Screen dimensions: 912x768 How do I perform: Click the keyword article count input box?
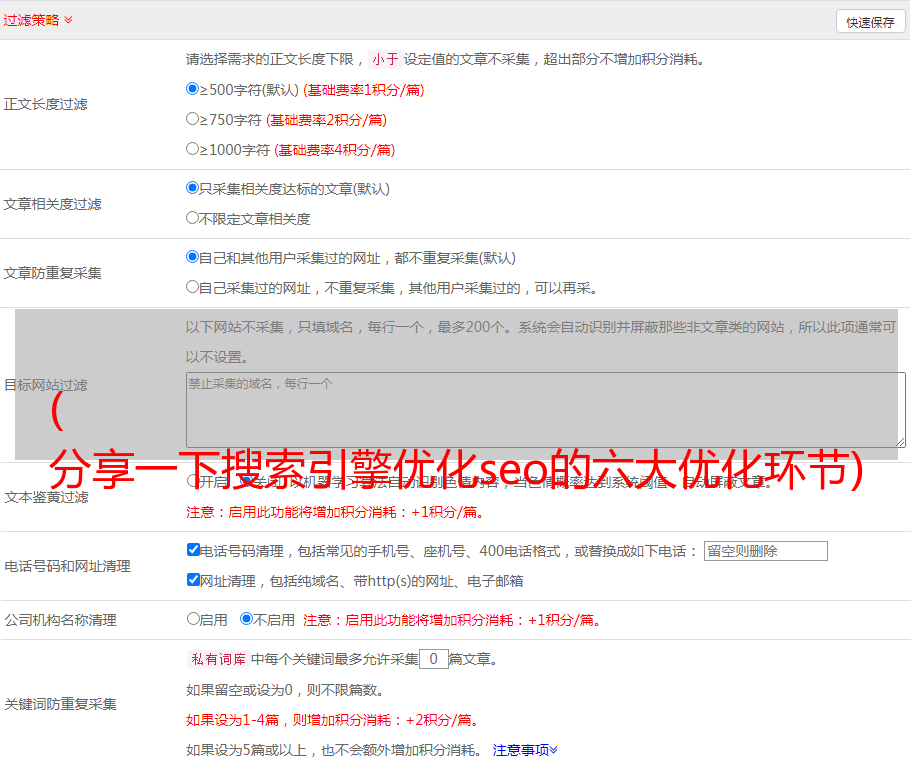433,659
